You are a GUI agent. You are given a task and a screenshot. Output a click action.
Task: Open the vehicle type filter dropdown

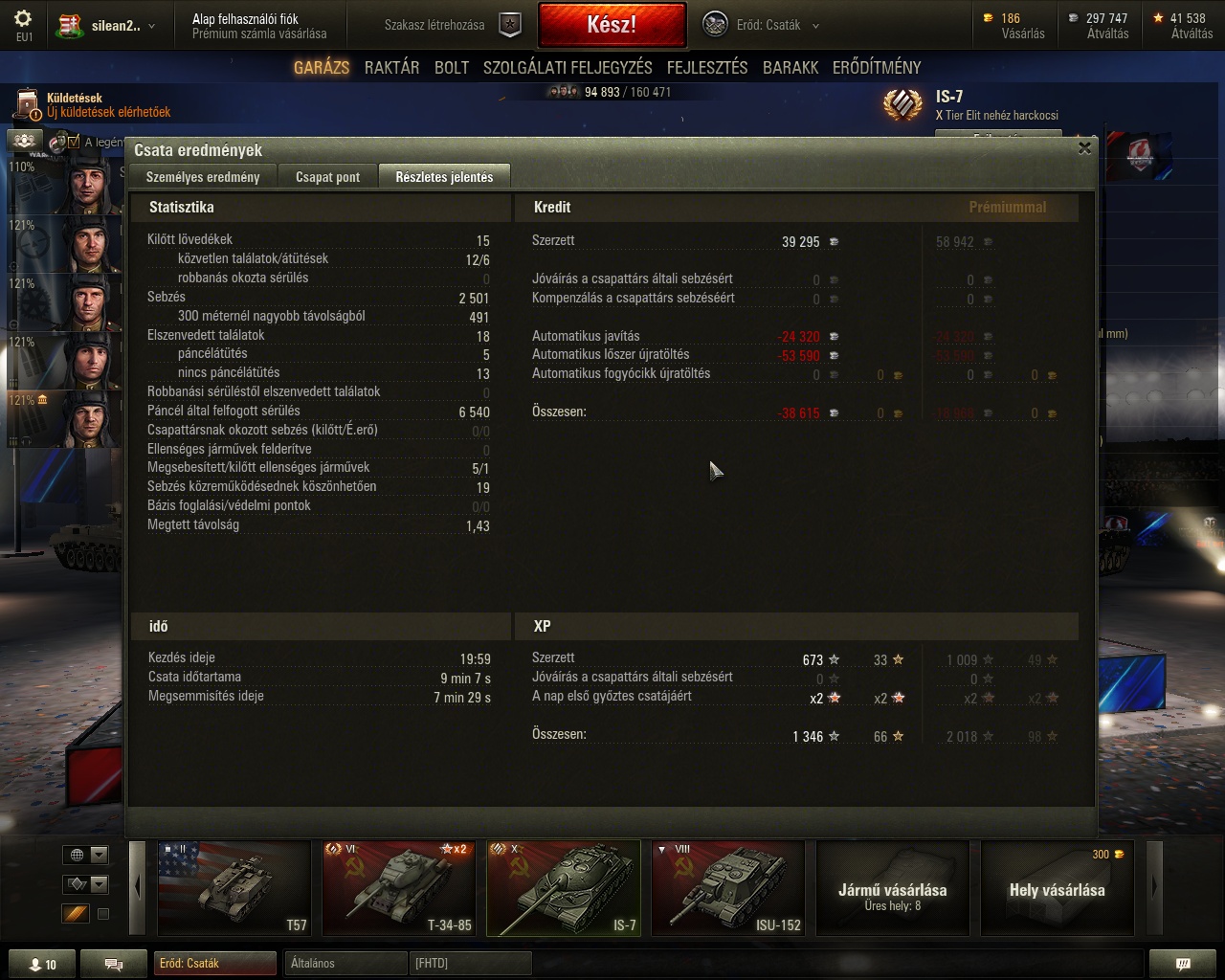[86, 884]
